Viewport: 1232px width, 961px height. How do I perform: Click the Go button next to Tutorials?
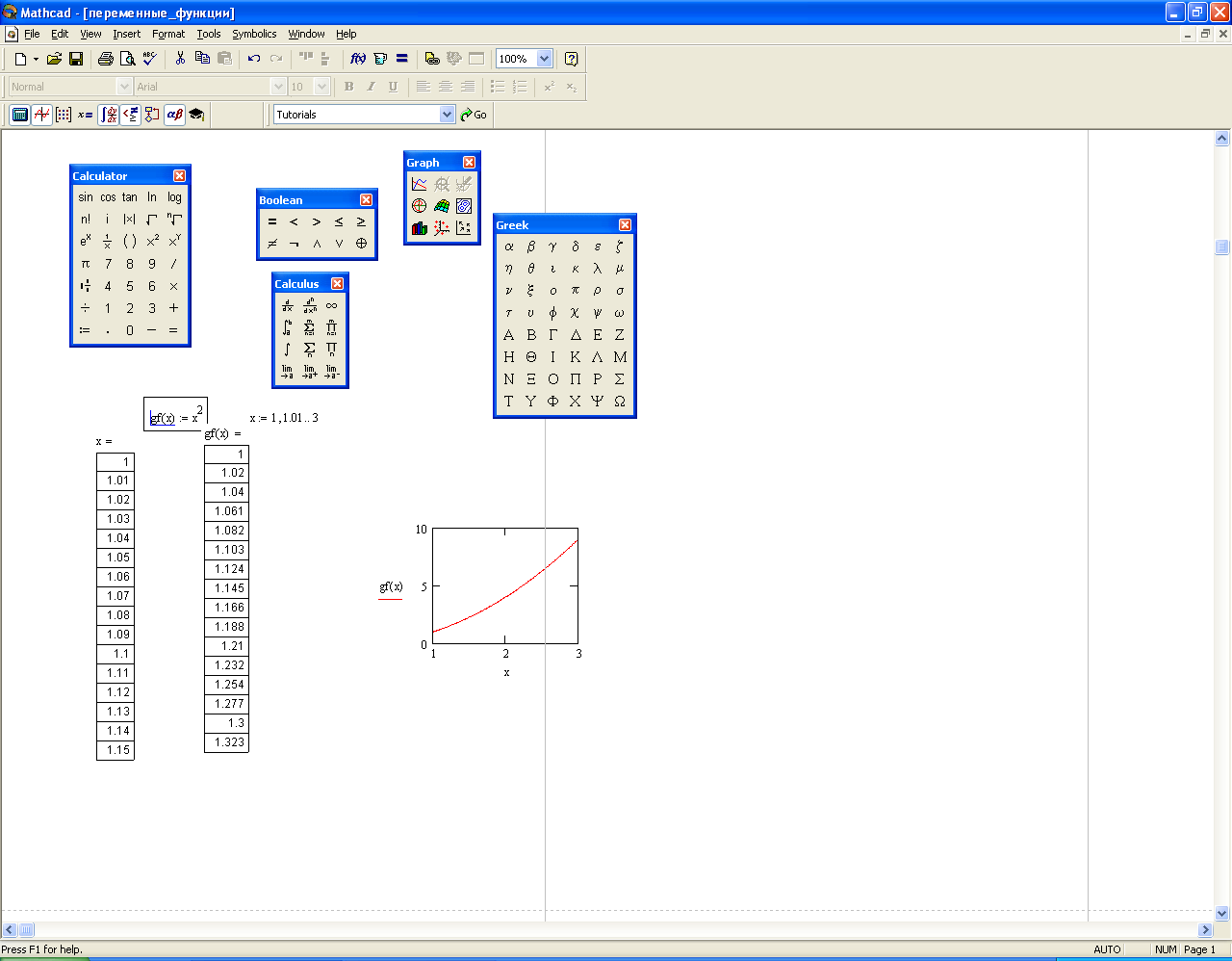pyautogui.click(x=474, y=115)
